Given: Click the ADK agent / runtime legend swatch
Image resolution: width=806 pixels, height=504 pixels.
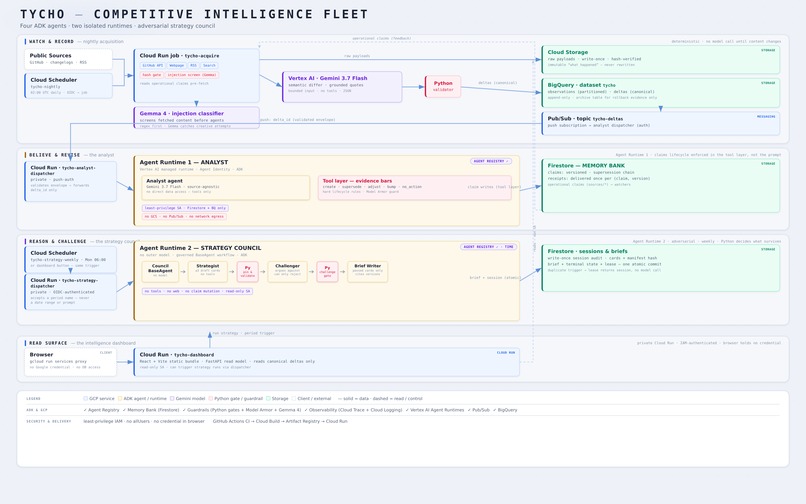Looking at the screenshot, I should point(120,399).
